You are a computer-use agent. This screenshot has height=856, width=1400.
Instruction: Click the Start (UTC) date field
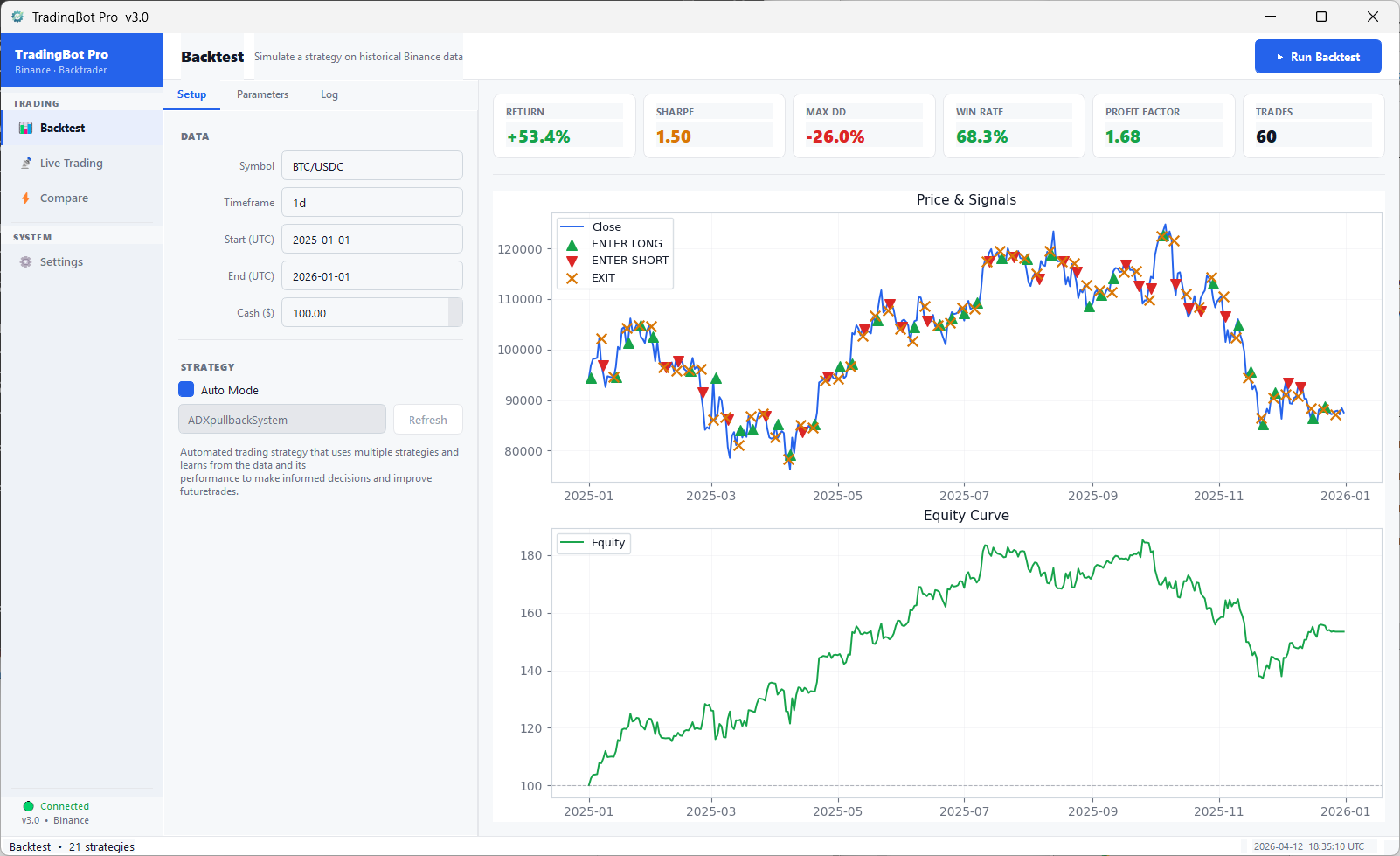point(371,239)
